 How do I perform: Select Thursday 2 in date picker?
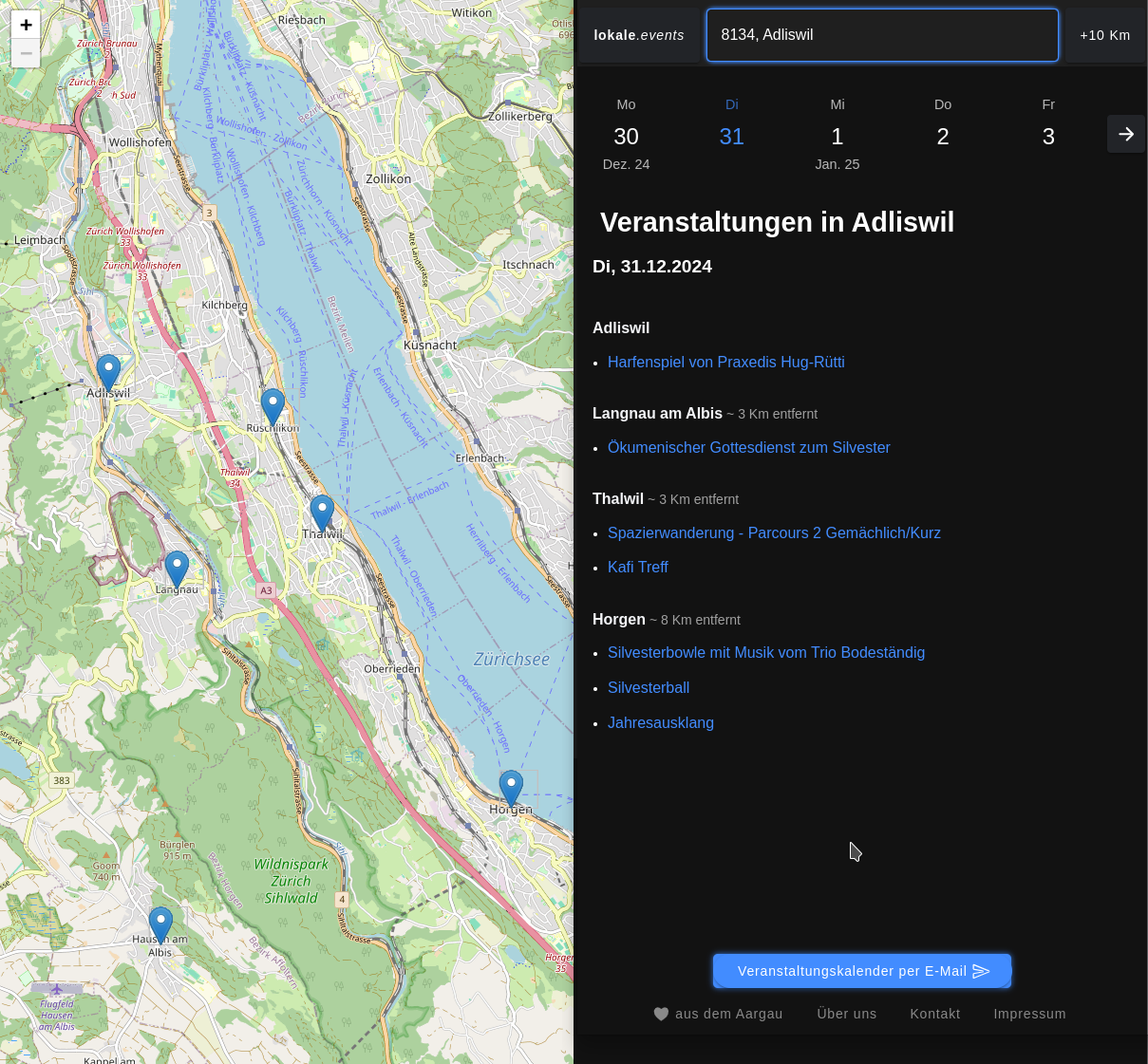(942, 135)
